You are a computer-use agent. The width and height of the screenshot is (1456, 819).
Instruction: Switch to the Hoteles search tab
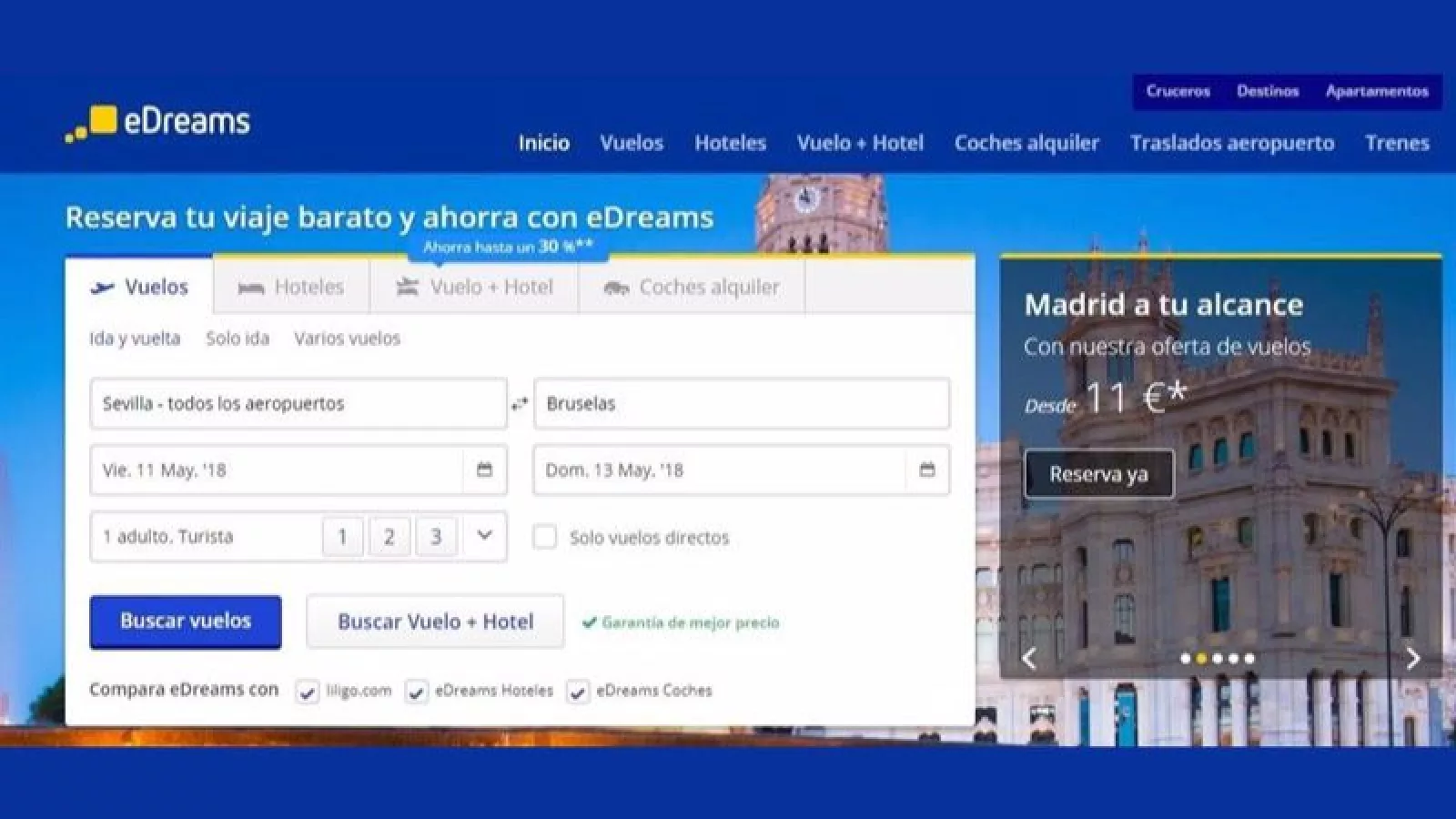(291, 288)
